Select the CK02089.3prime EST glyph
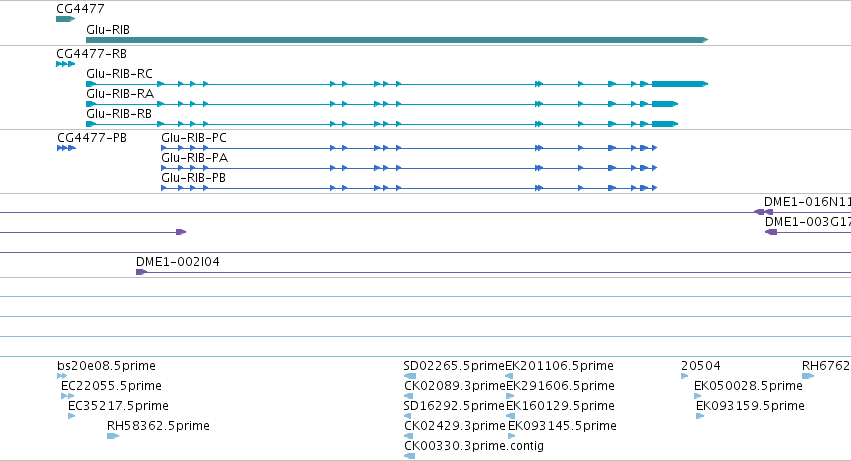 tap(408, 396)
